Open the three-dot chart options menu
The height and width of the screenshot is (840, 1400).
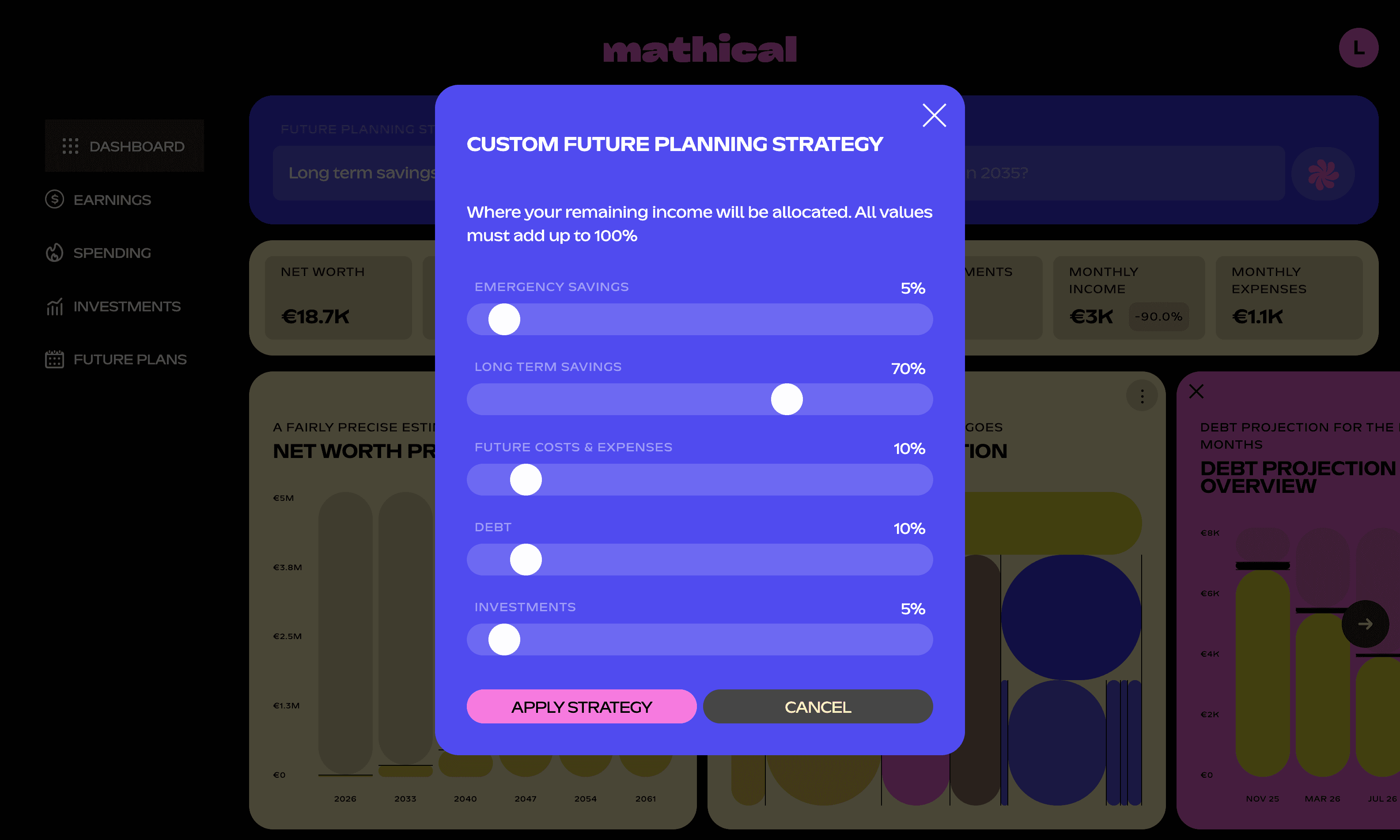tap(1142, 396)
